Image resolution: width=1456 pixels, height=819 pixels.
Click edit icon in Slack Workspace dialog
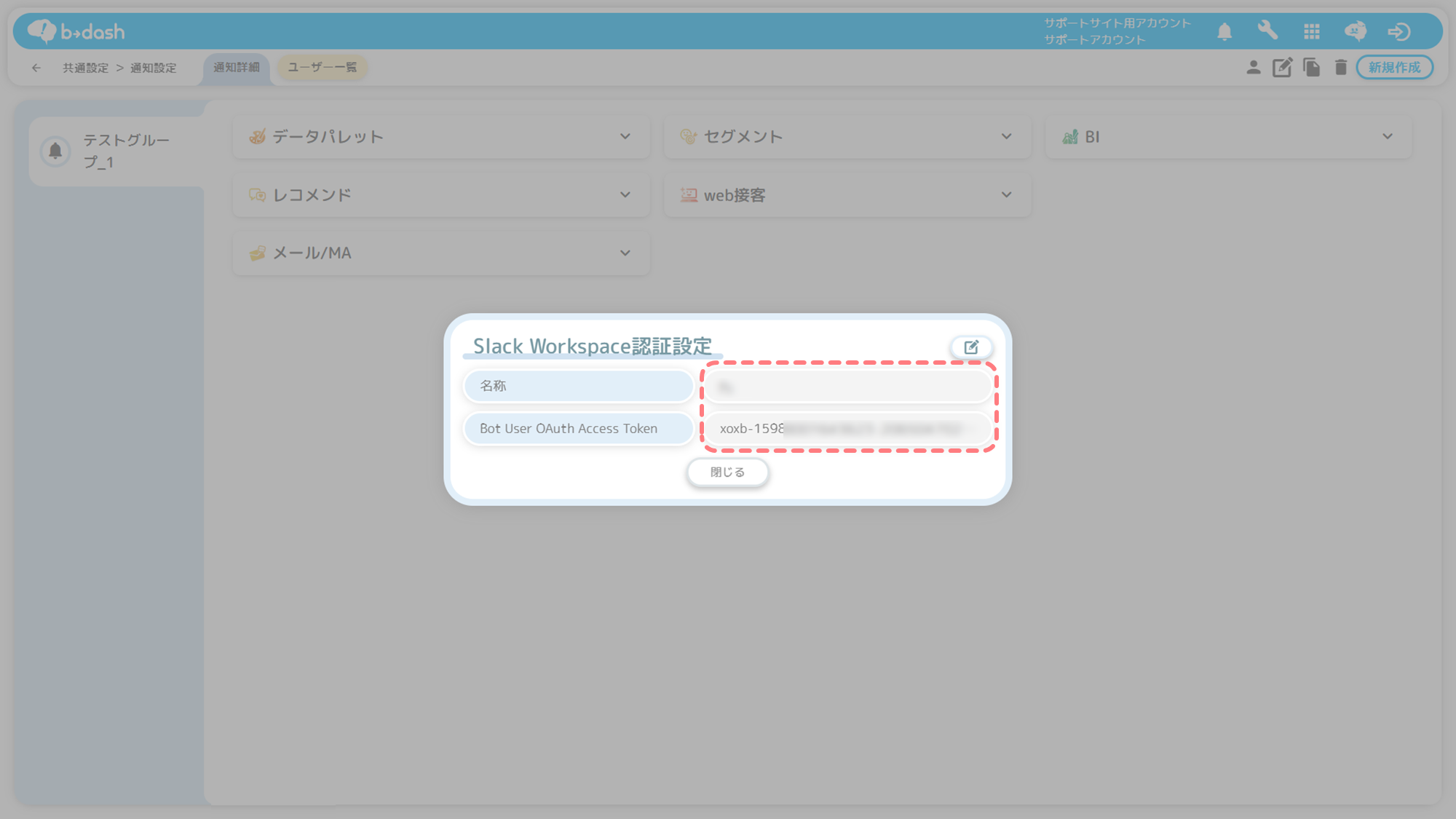click(971, 347)
